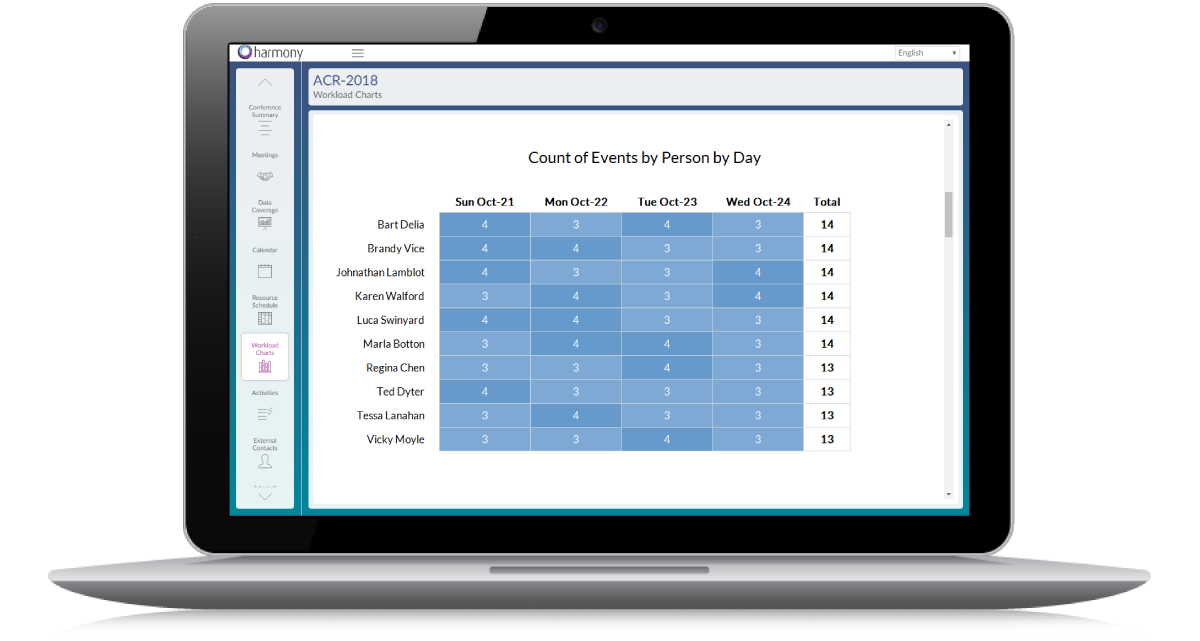Click the External Contacts label

coord(265,444)
